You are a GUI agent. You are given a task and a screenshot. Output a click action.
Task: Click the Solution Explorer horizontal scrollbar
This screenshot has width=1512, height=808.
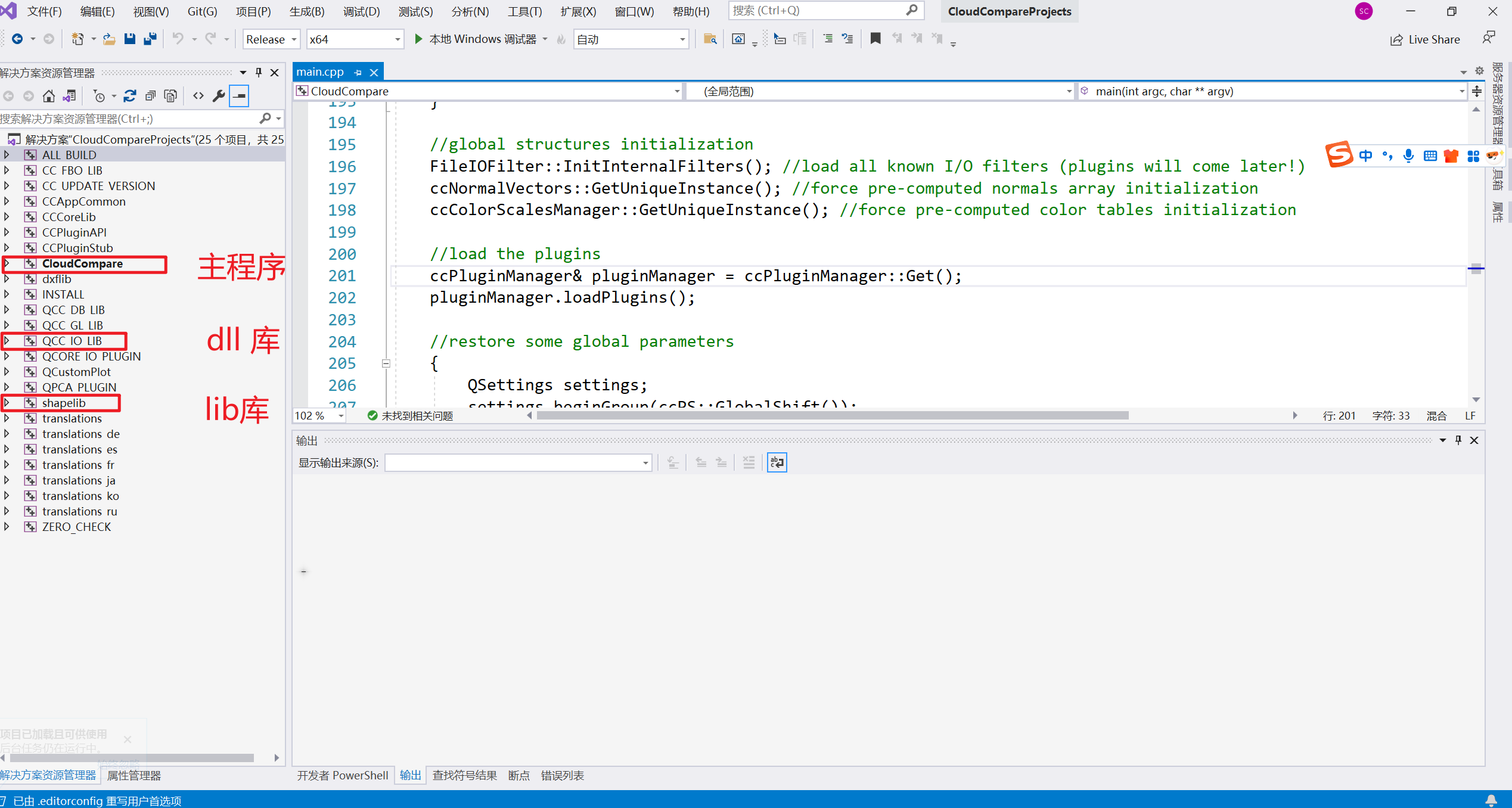pos(132,758)
